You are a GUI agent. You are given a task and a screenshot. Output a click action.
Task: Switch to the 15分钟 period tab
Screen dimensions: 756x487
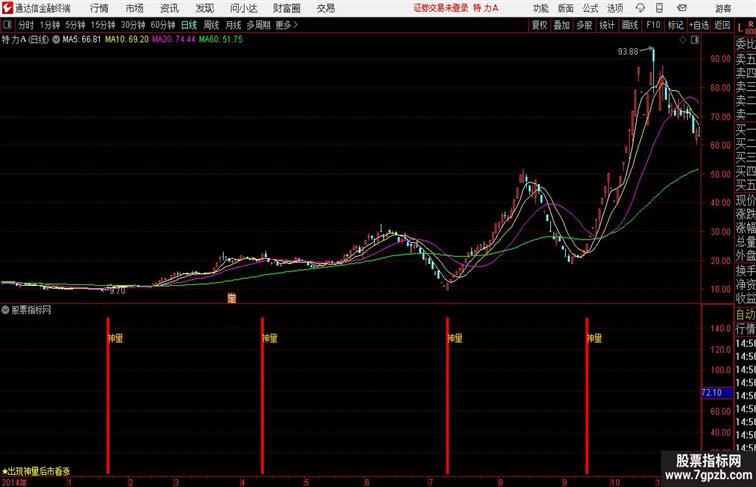pyautogui.click(x=103, y=25)
